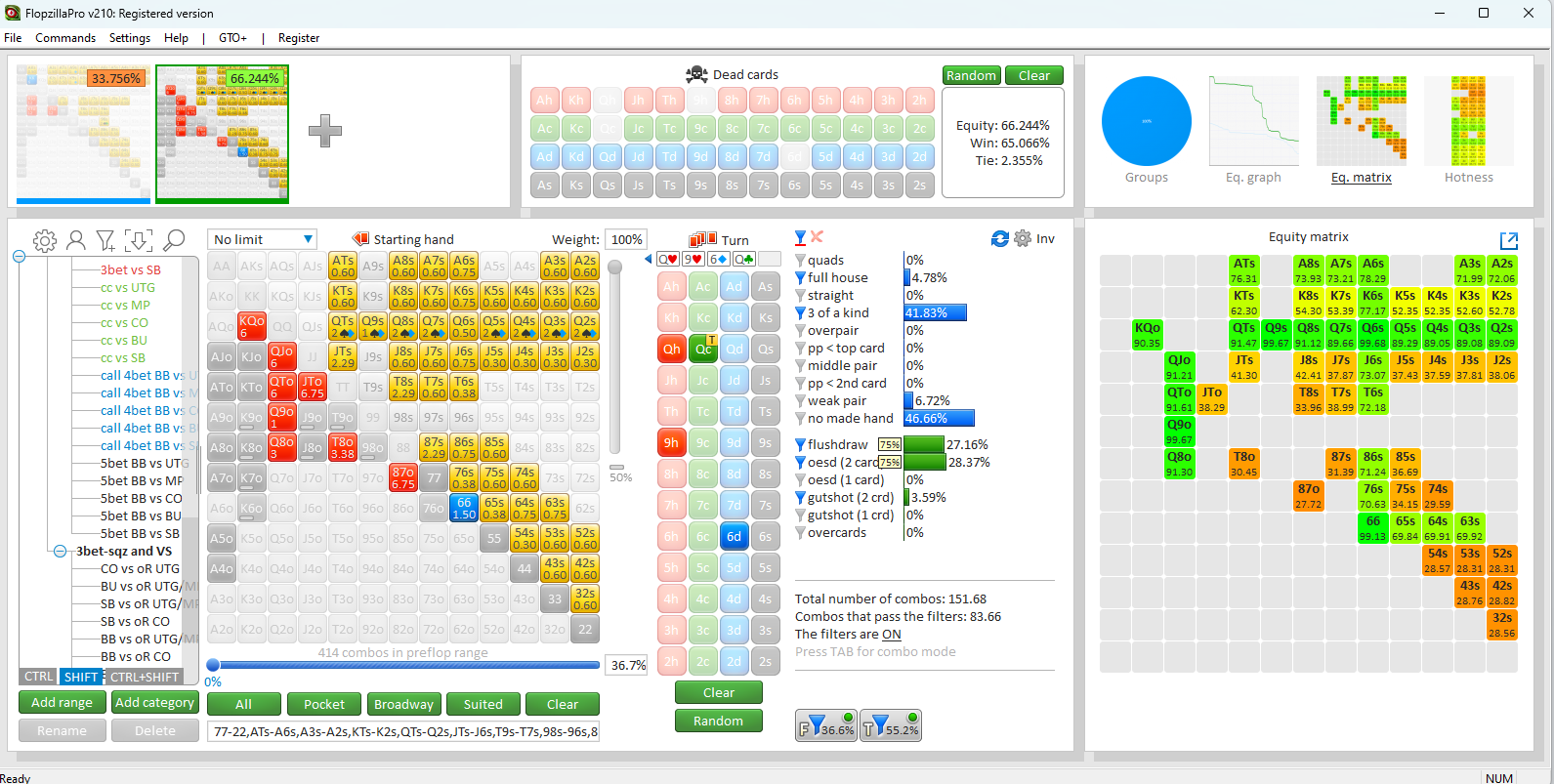Click the add filter funnel icon
This screenshot has height=784, width=1554.
106,240
